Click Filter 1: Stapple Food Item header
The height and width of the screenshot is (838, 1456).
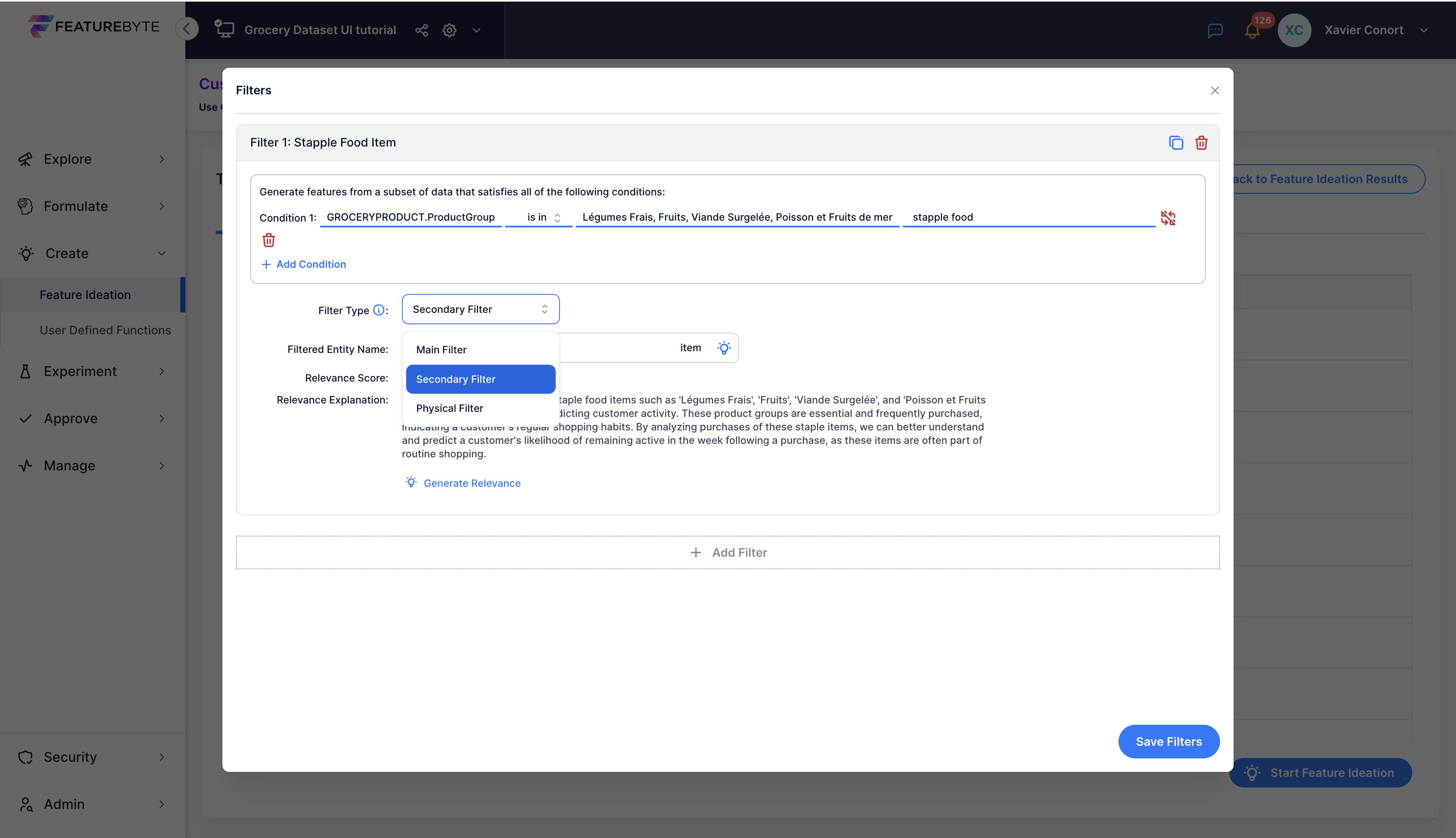(323, 143)
